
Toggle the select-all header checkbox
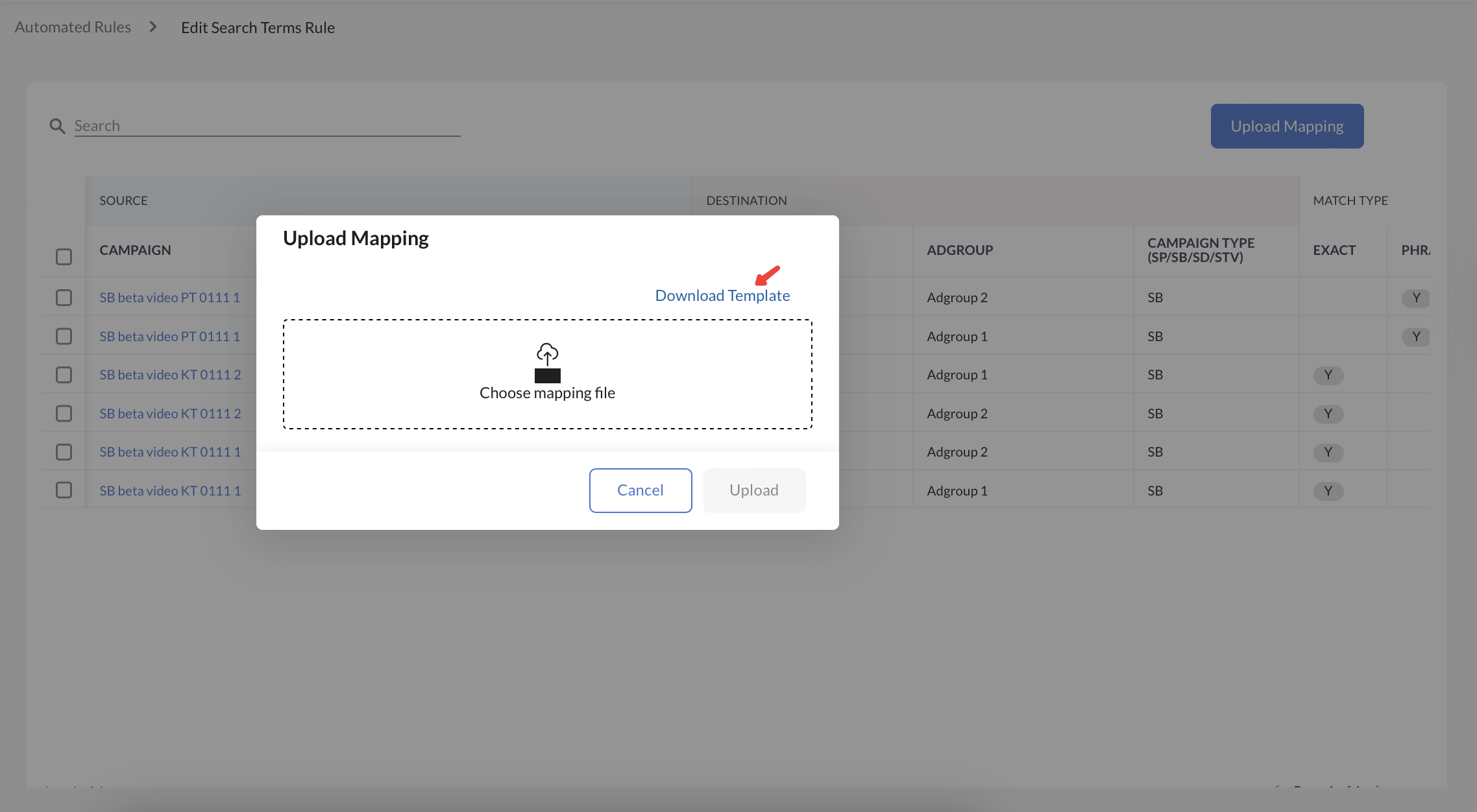64,257
